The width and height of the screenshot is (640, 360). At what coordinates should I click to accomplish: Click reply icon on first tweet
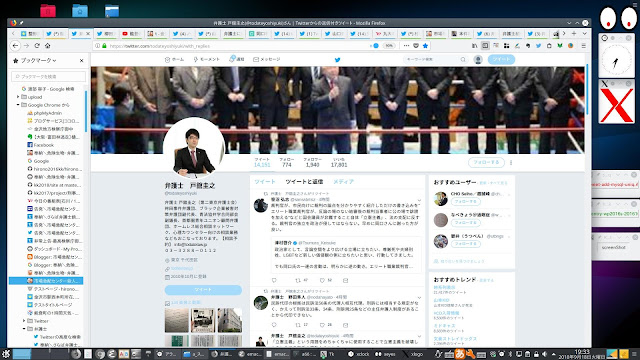274,280
